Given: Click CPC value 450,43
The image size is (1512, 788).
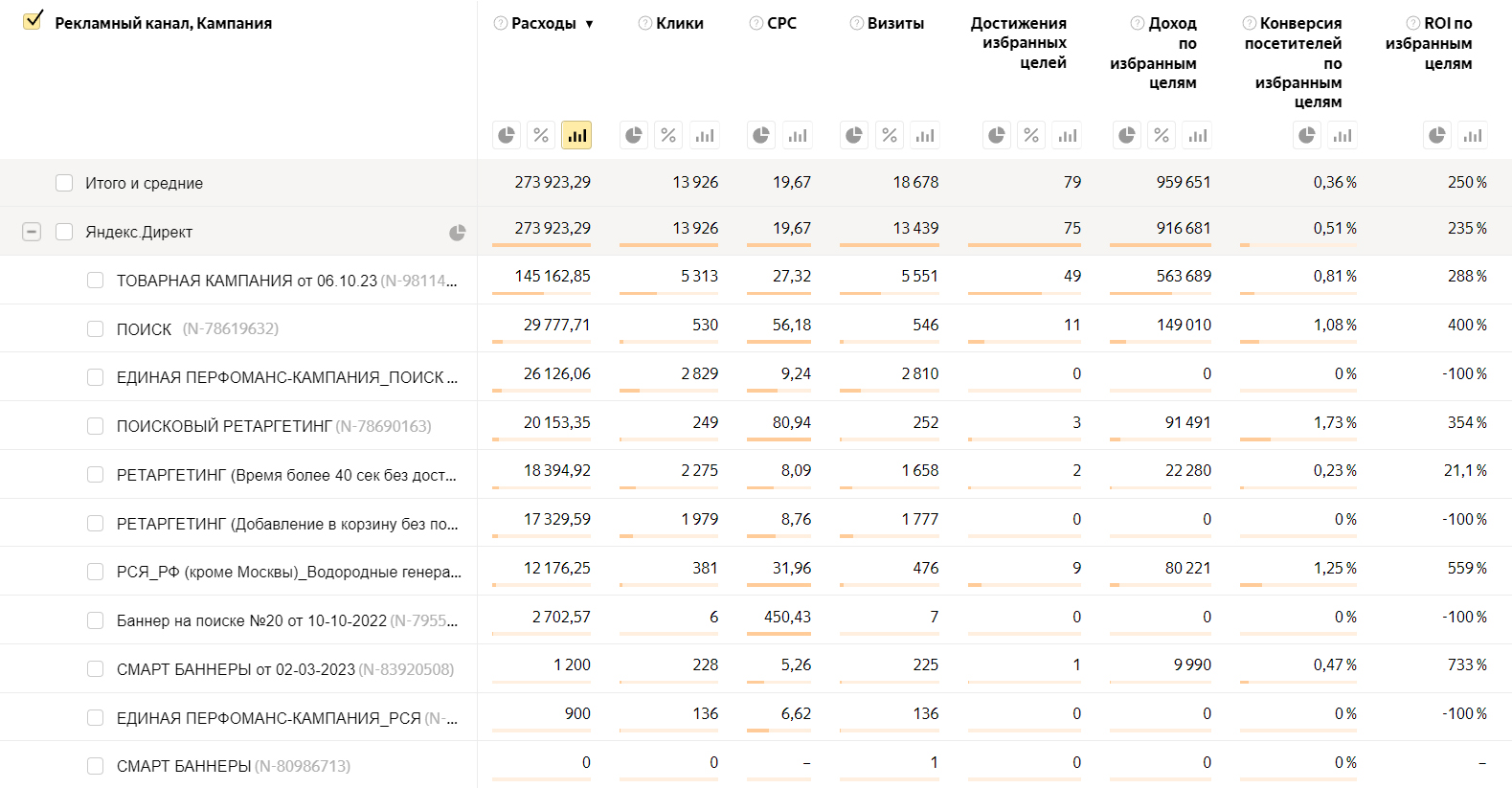Looking at the screenshot, I should [787, 617].
